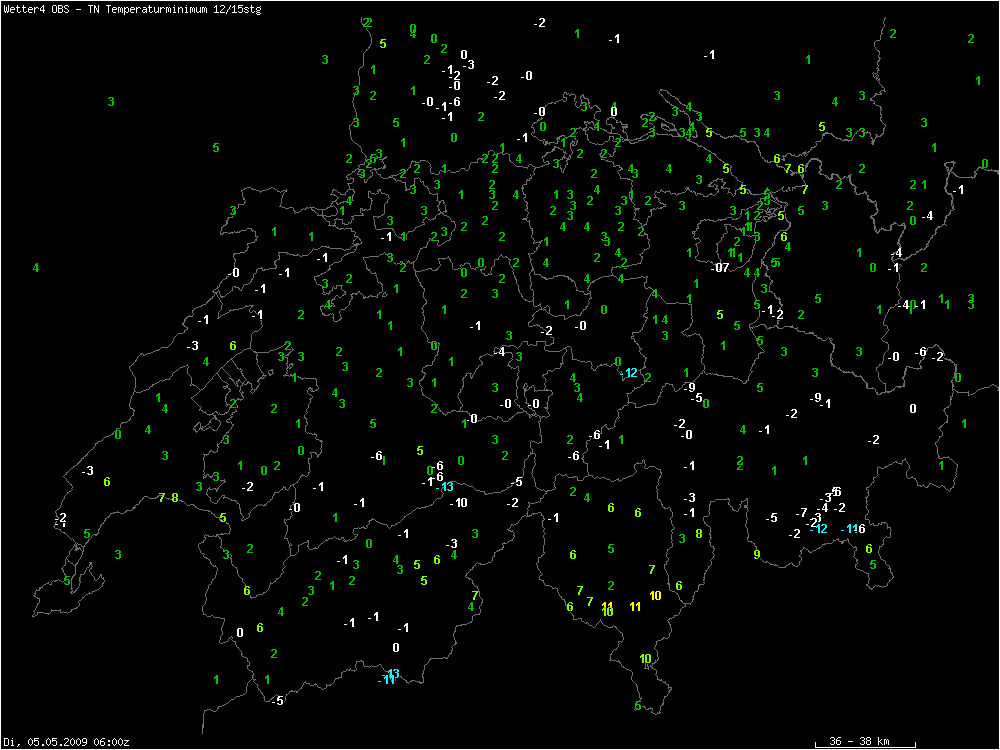This screenshot has height=750, width=1000.
Task: Click the lone yellow 9 station value
Action: pyautogui.click(x=757, y=554)
